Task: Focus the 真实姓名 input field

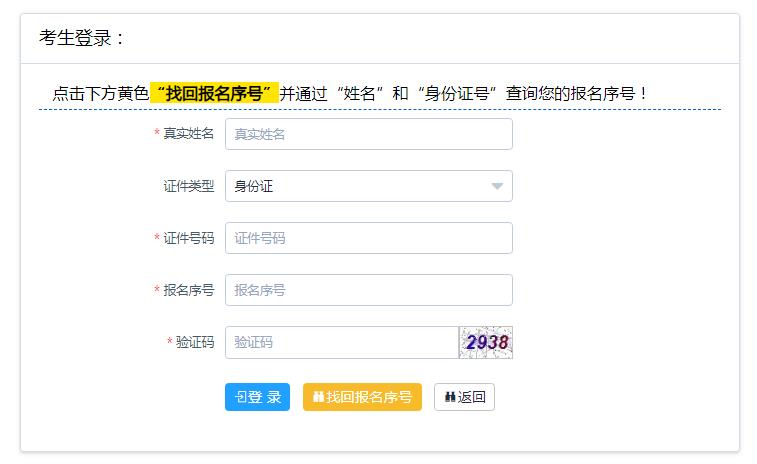Action: pyautogui.click(x=369, y=134)
